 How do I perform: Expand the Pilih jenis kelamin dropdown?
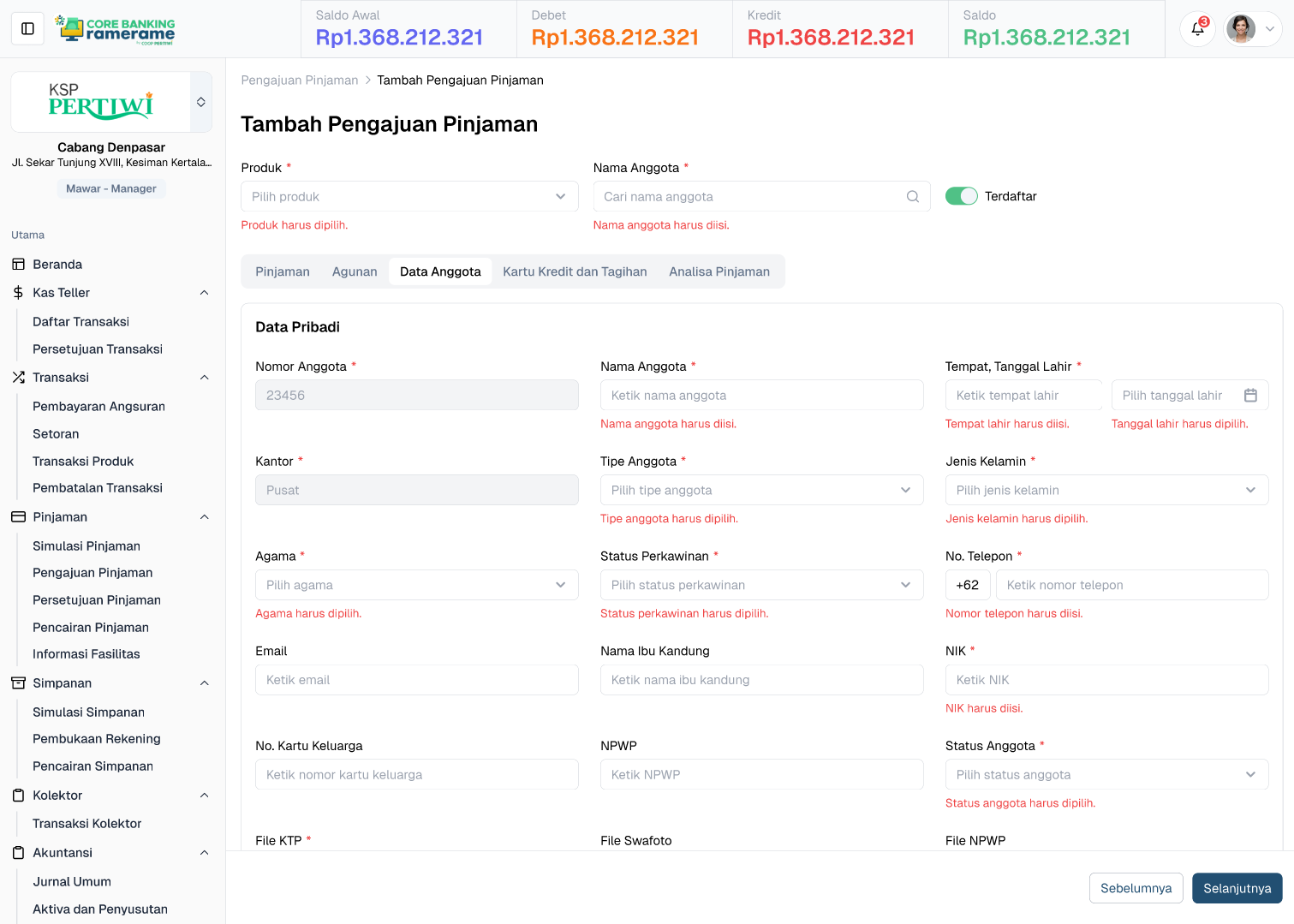click(x=1106, y=491)
